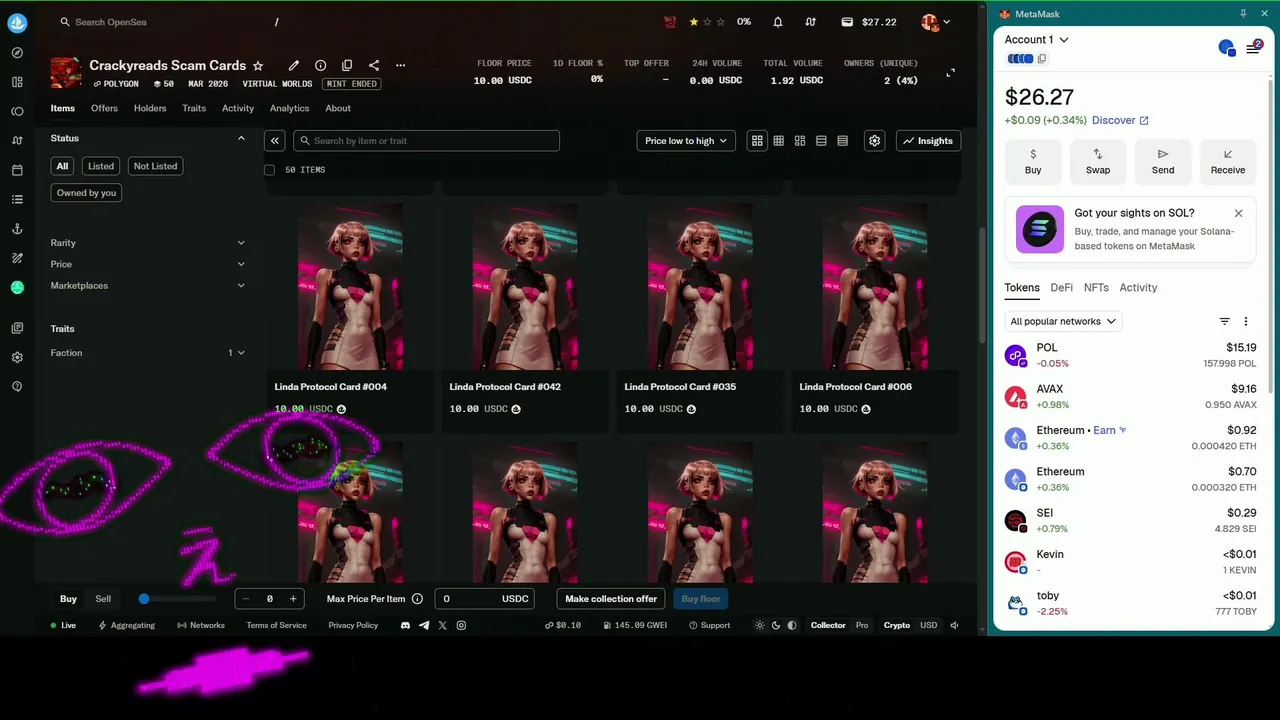
Task: Switch to Sell mode in the bottom bar
Action: click(103, 599)
